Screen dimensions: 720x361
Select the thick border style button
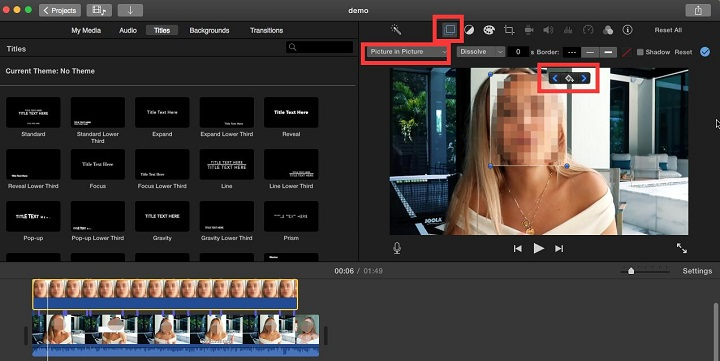coord(608,52)
